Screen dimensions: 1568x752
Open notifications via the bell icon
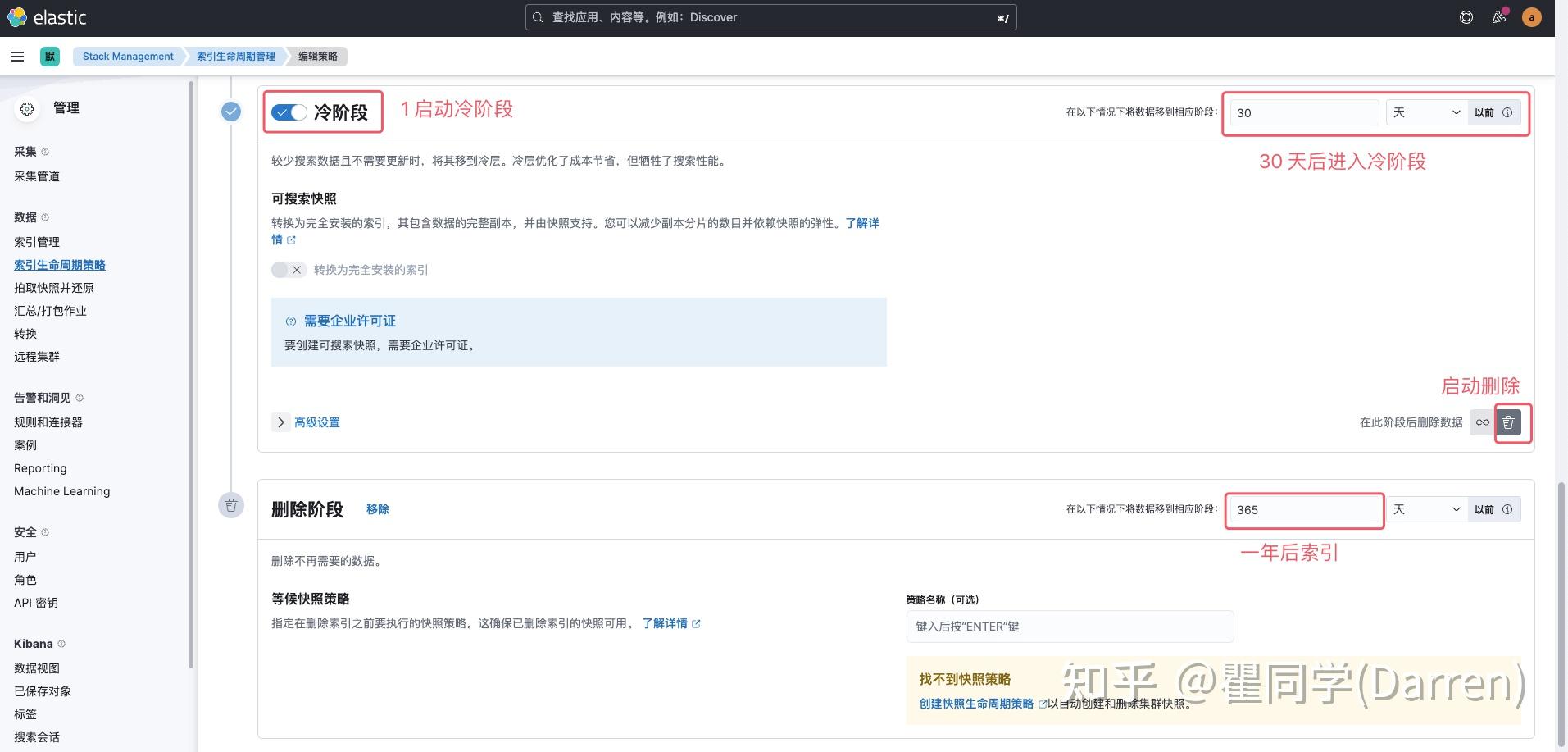(x=1498, y=17)
